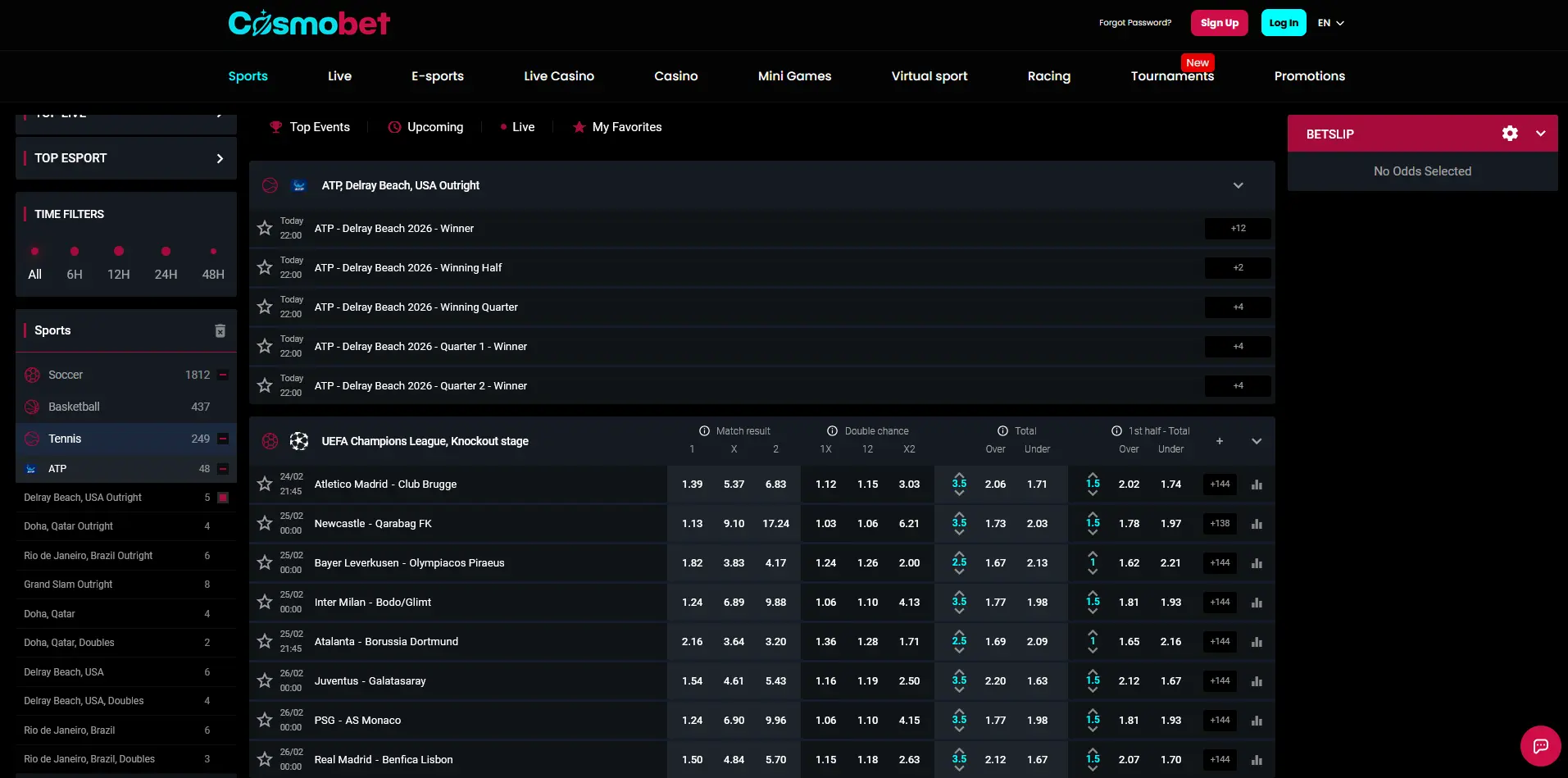Click the Forgot Password link
This screenshot has width=1568, height=778.
tap(1134, 23)
